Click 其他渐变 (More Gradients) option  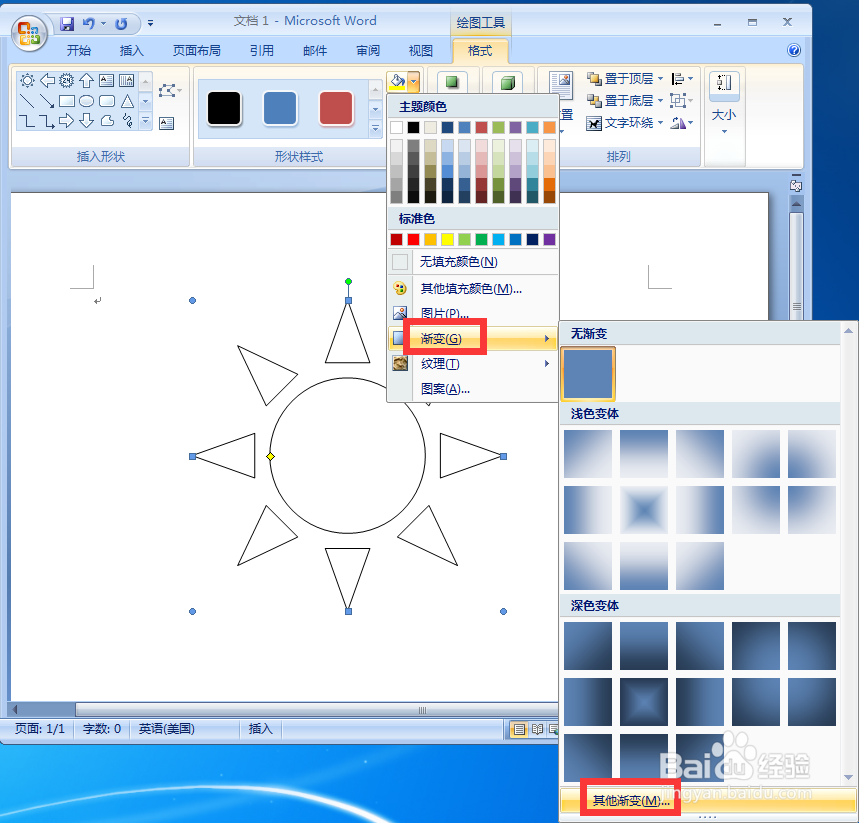[x=708, y=800]
